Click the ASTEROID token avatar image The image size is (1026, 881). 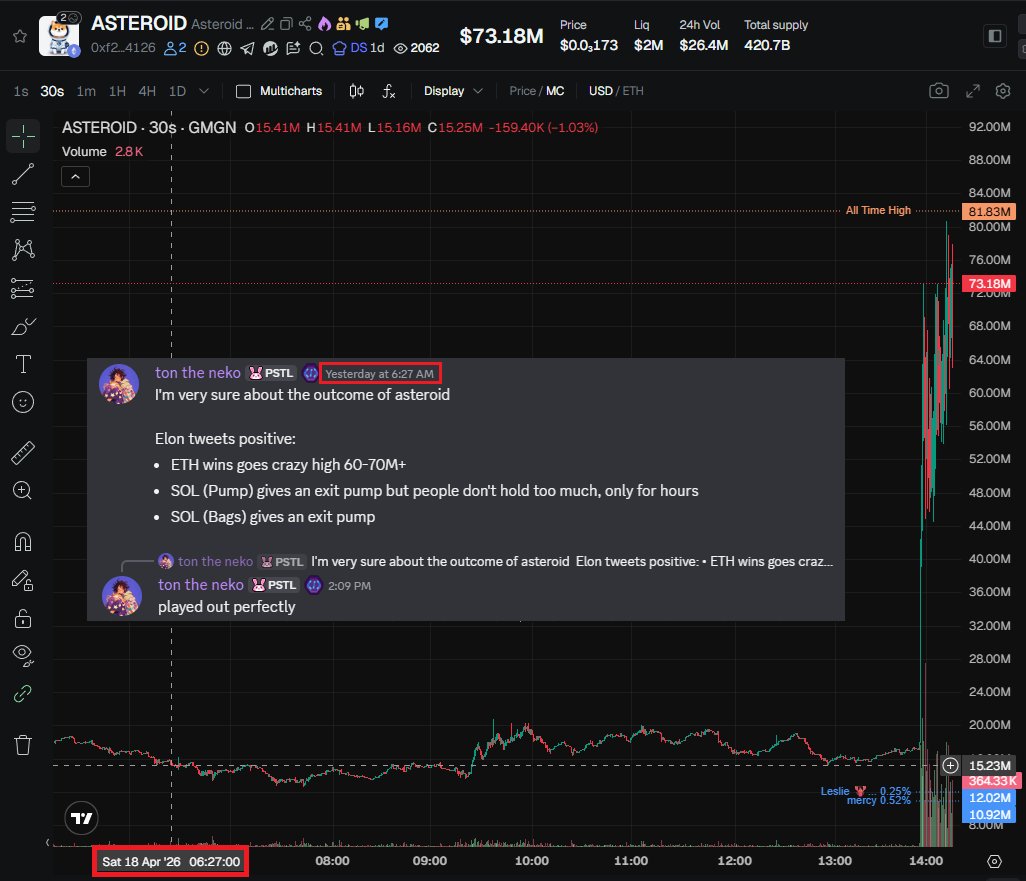pos(59,35)
